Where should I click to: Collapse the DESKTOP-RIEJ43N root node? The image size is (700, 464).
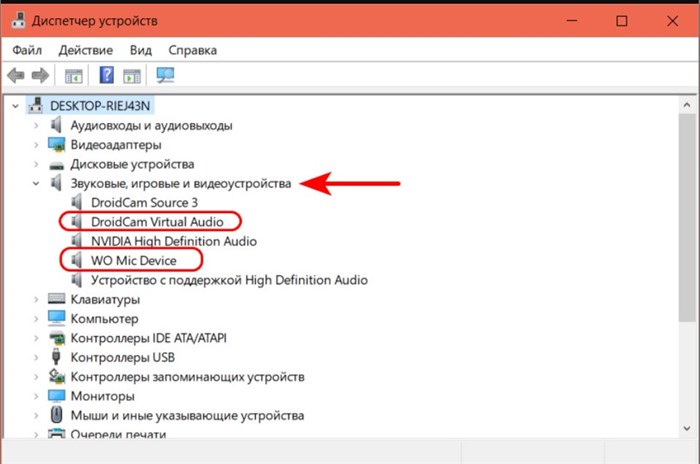coord(16,106)
